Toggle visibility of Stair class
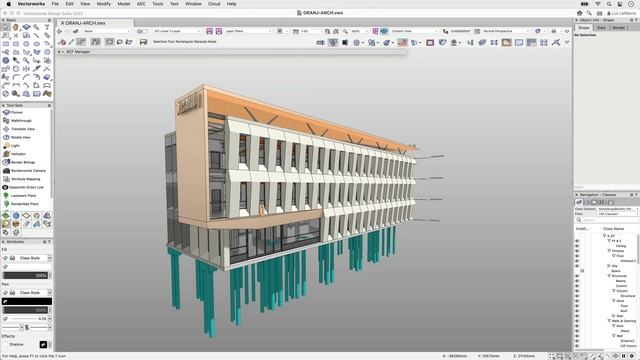This screenshot has height=360, width=640. coord(577,316)
